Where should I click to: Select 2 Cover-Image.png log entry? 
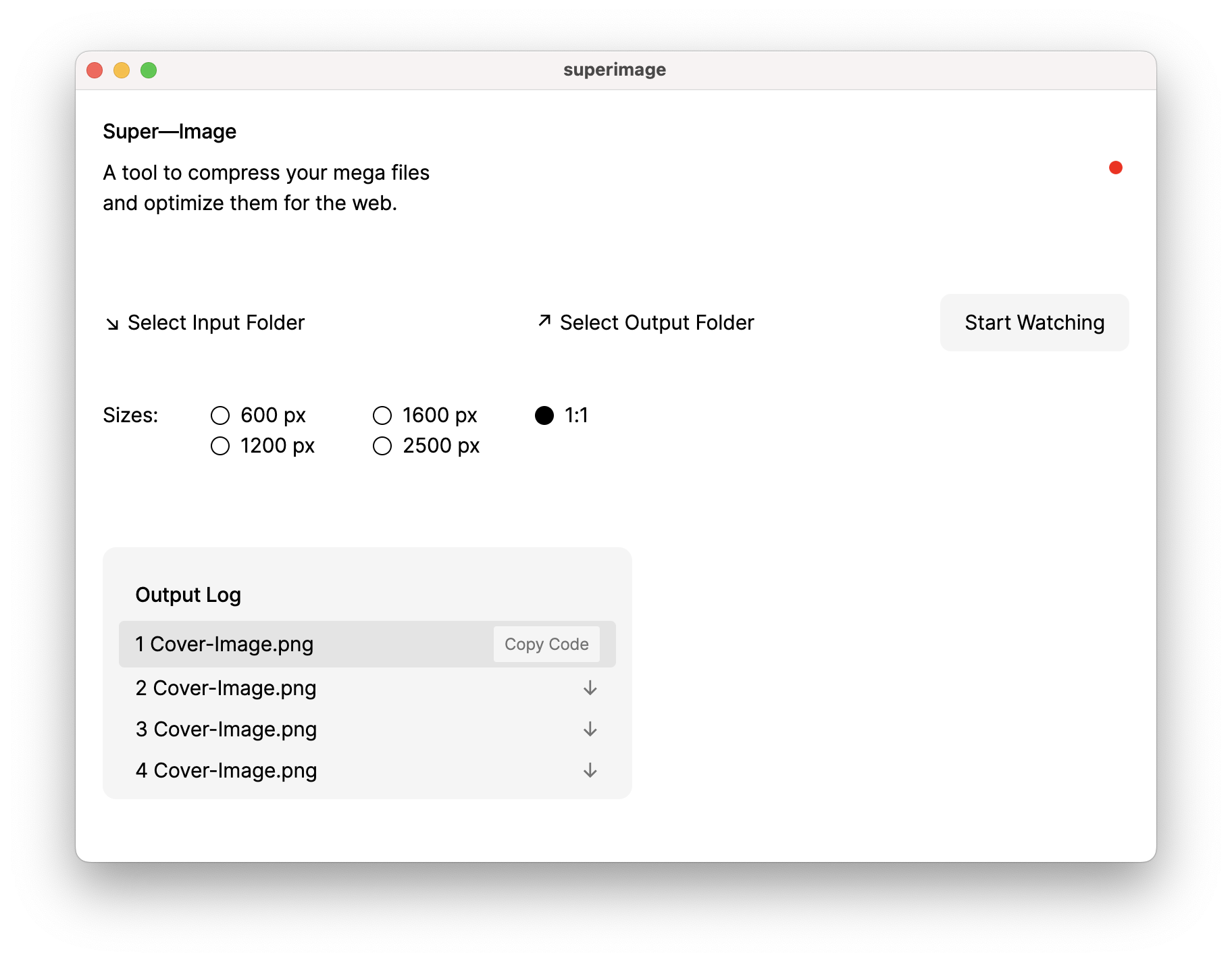click(226, 688)
